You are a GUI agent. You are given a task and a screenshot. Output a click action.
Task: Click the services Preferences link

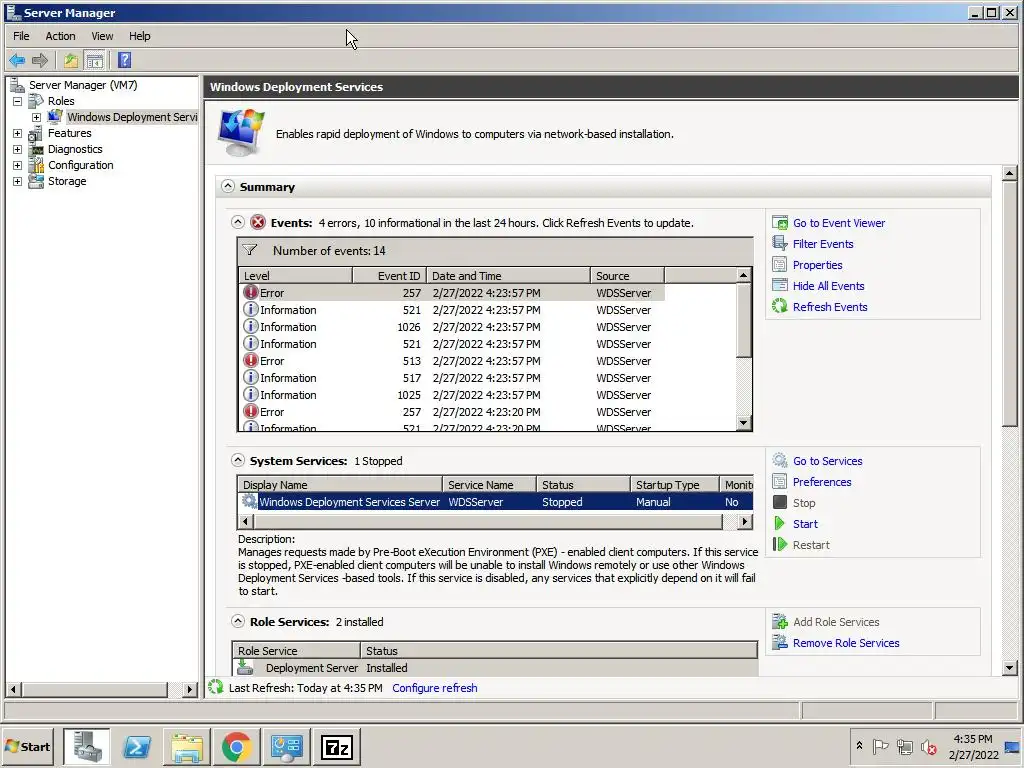[x=822, y=482]
